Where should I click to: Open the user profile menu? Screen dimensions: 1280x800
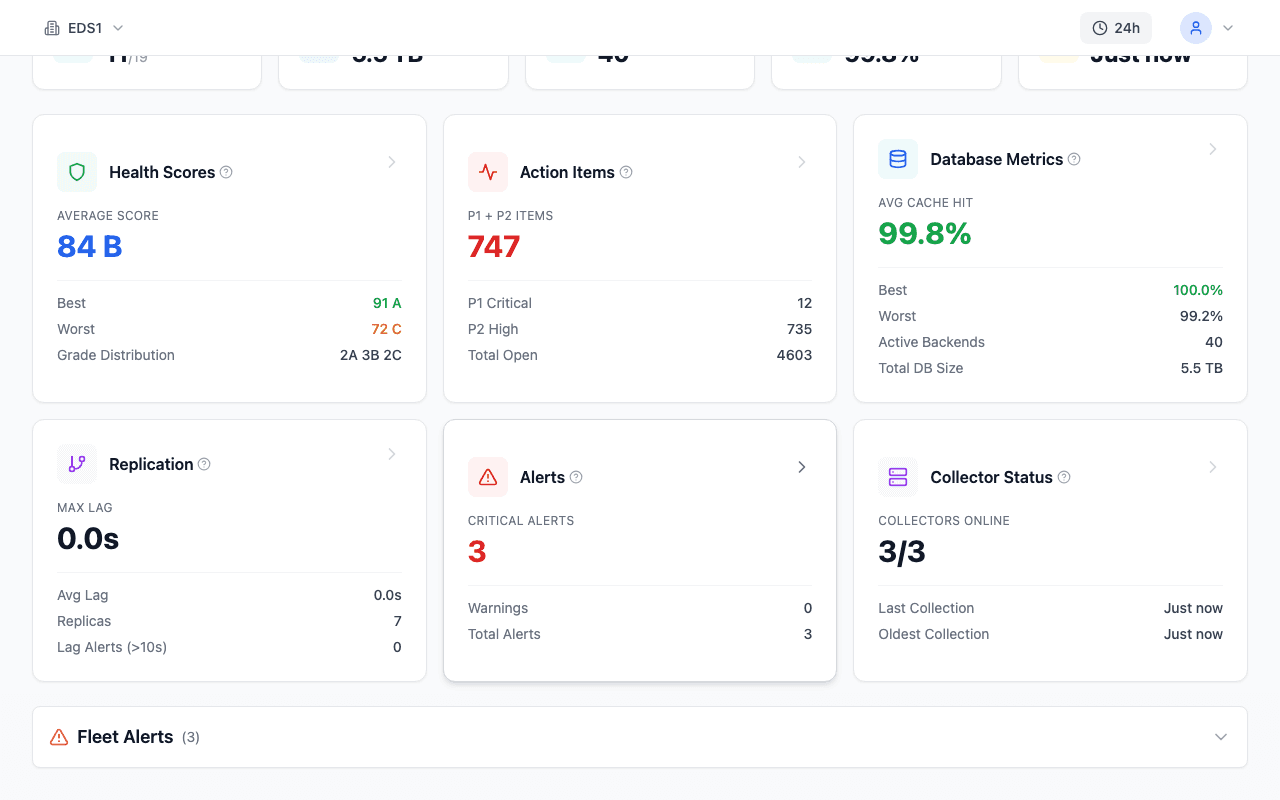point(1207,28)
